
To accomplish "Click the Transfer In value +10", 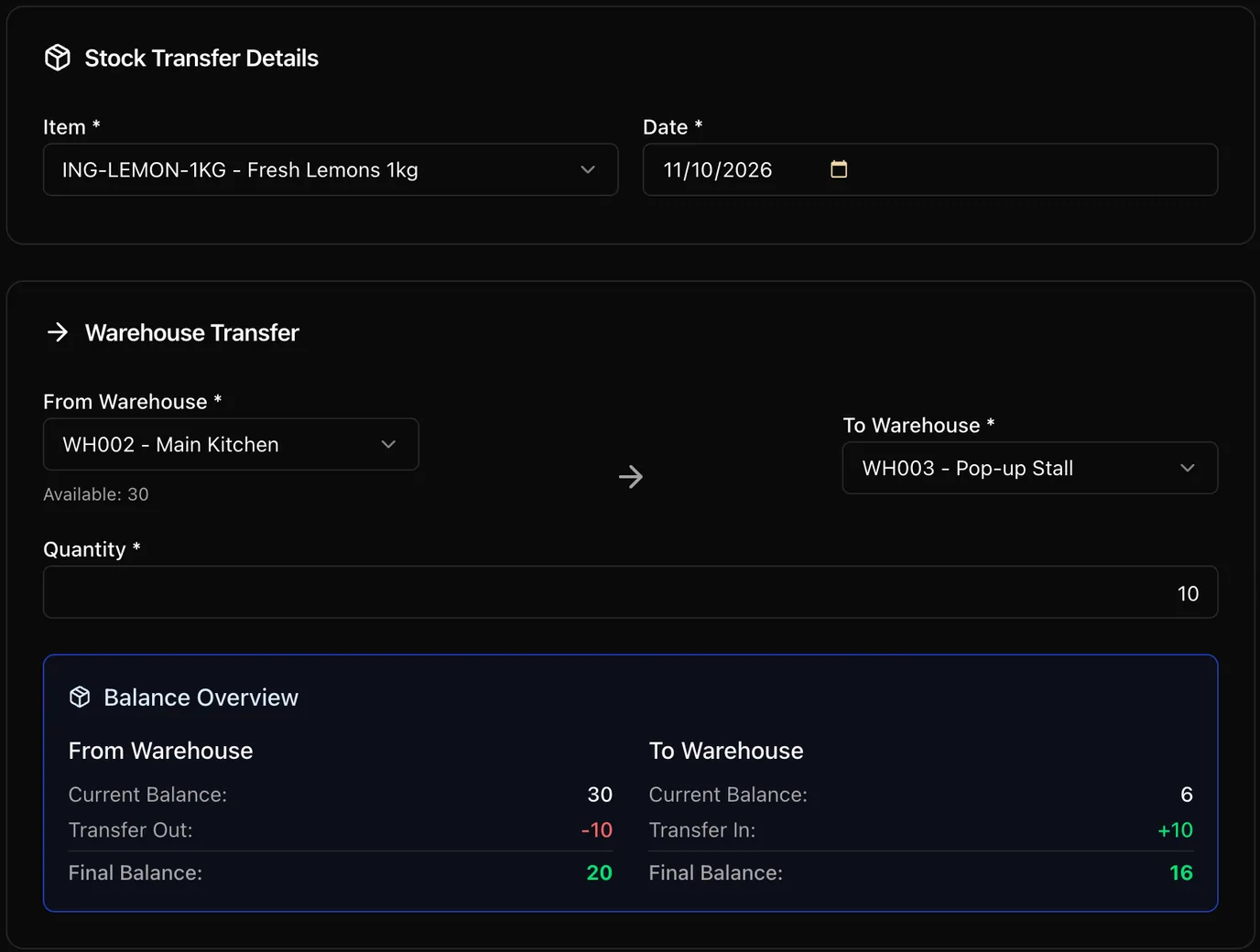I will 1176,830.
